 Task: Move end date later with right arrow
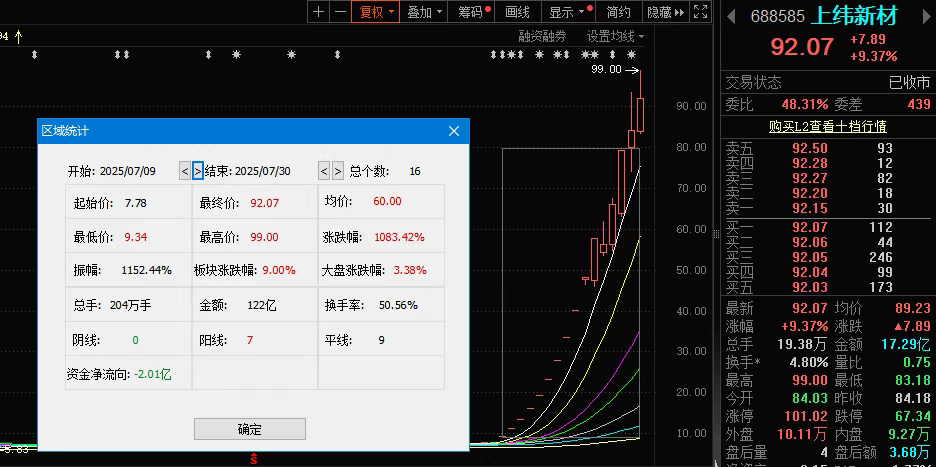coord(338,171)
